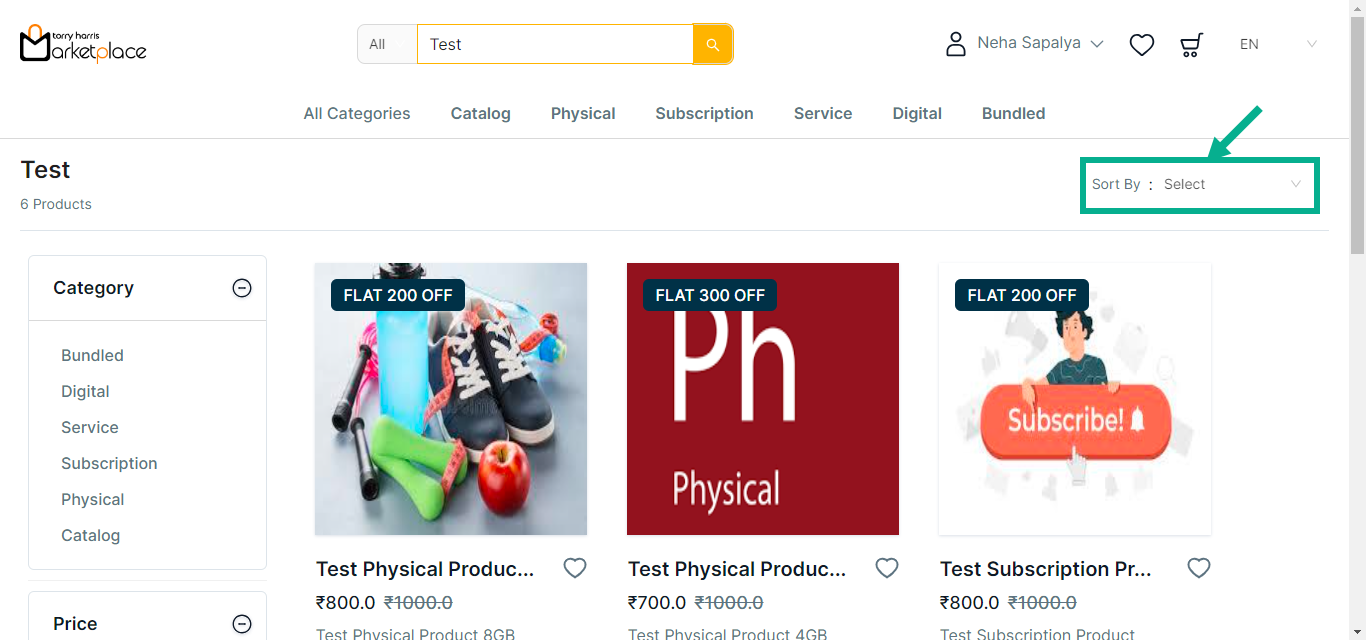Open the Test Subscription Product title link
The image size is (1366, 640).
click(x=1045, y=569)
